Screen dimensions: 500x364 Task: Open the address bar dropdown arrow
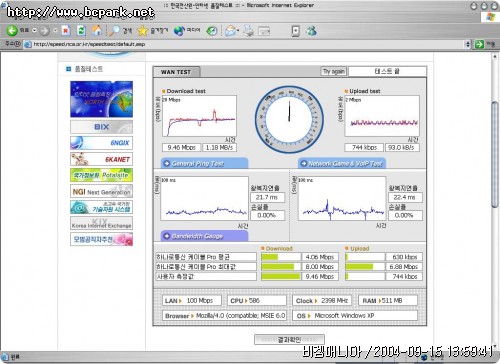(x=468, y=44)
